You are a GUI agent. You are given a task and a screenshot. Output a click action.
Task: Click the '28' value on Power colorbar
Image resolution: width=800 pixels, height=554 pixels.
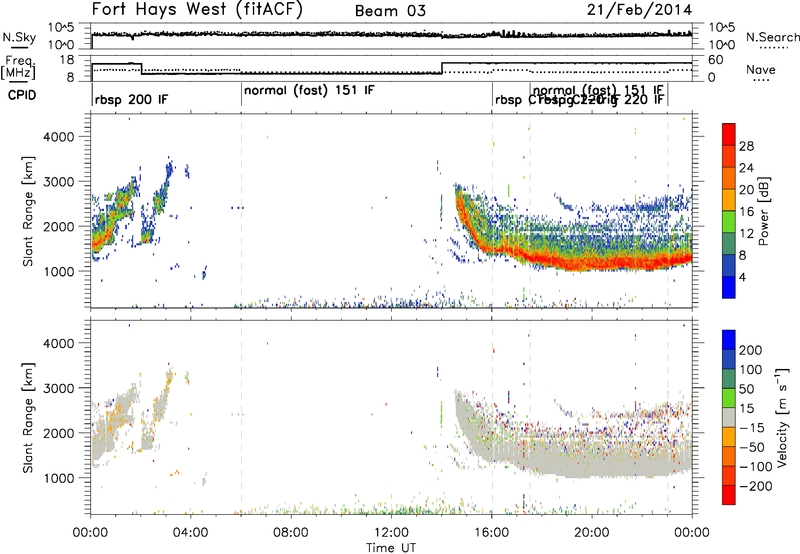point(746,146)
